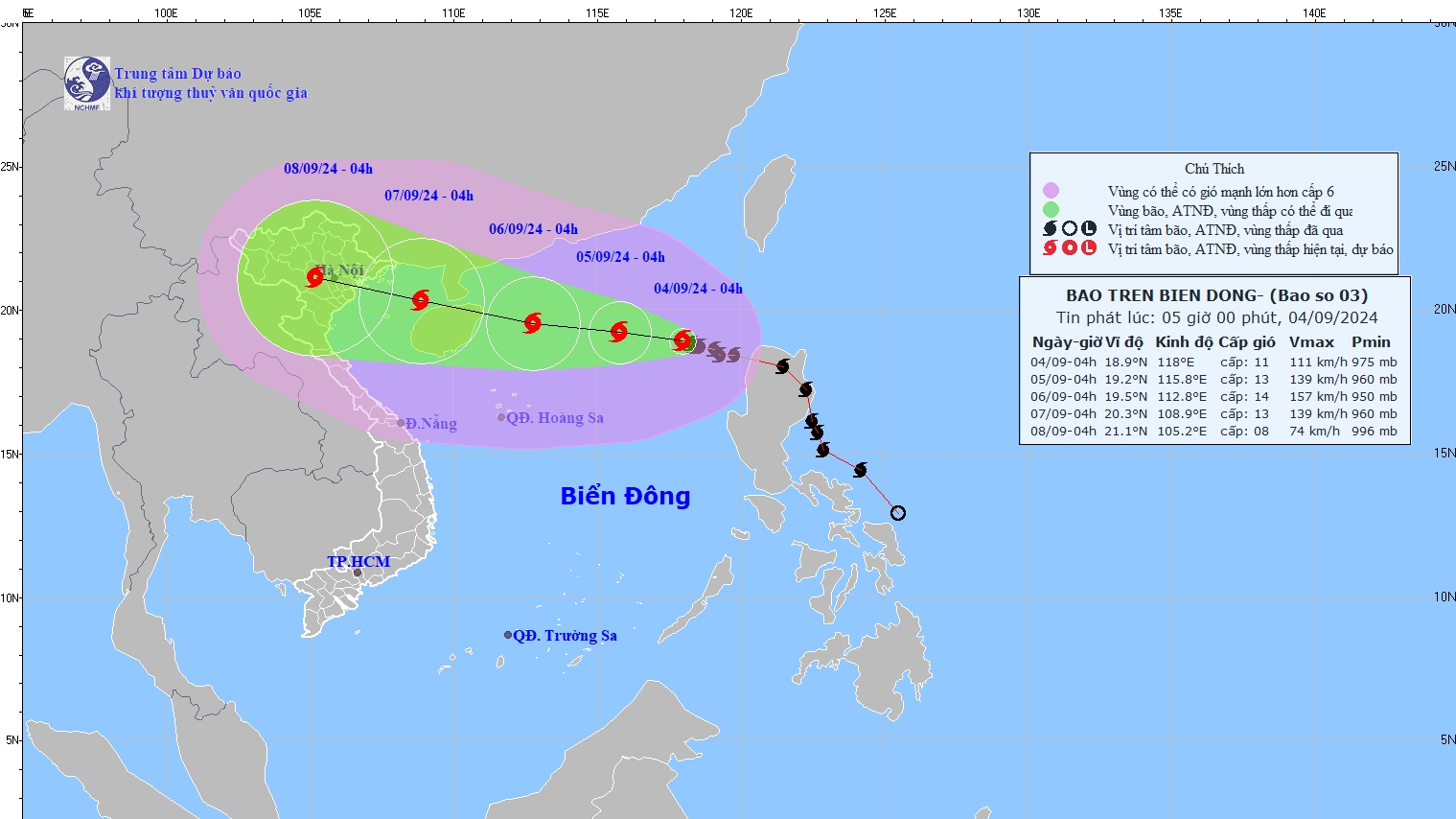Image resolution: width=1456 pixels, height=819 pixels.
Task: Click the red forecast storm icon for 07/09/24
Action: point(420,300)
